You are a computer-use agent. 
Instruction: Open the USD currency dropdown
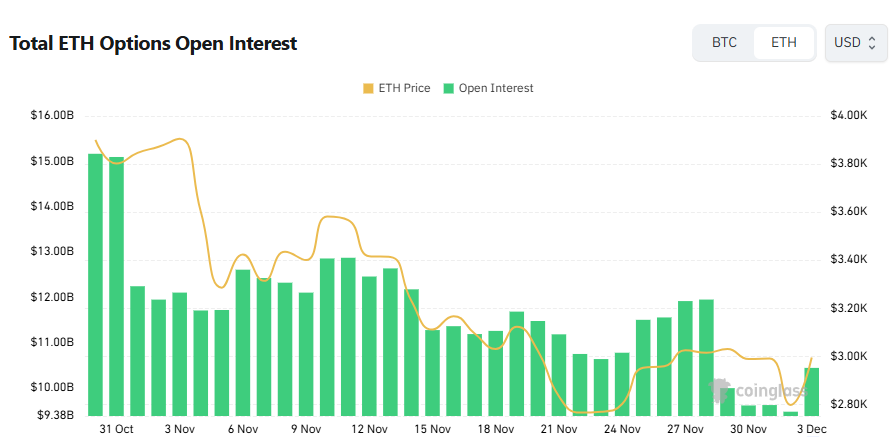[855, 43]
